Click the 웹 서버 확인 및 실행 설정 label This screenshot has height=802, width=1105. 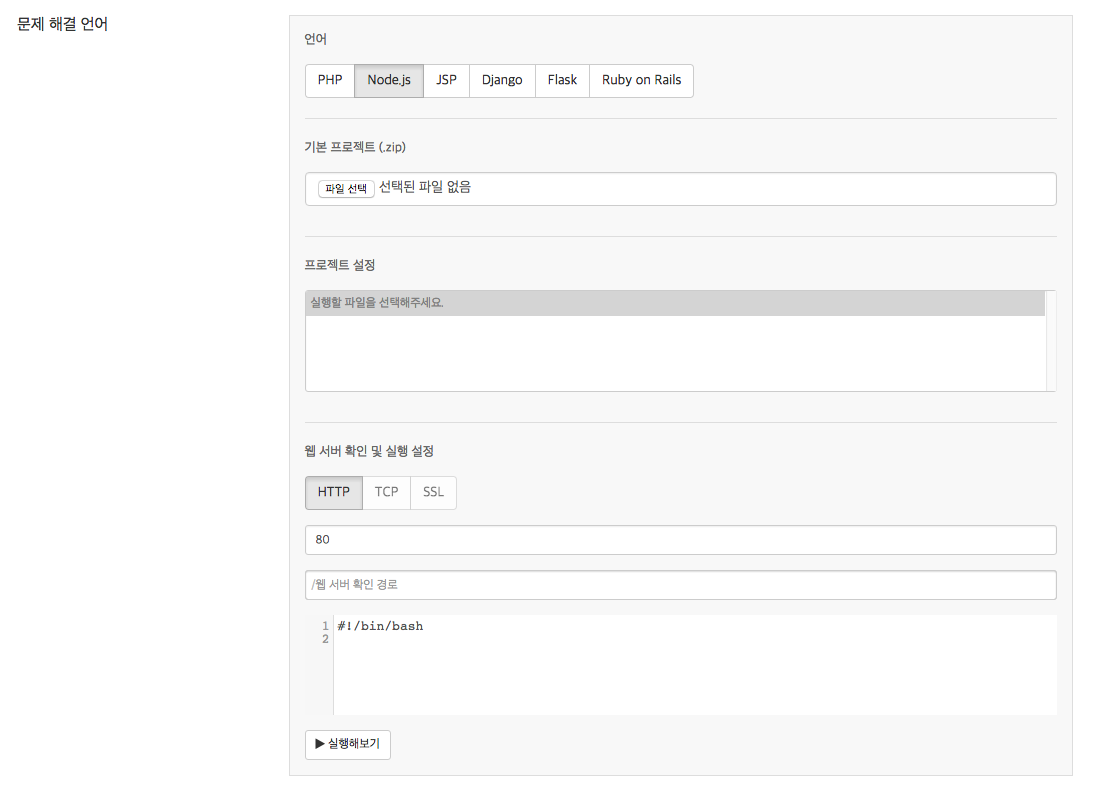tap(369, 451)
